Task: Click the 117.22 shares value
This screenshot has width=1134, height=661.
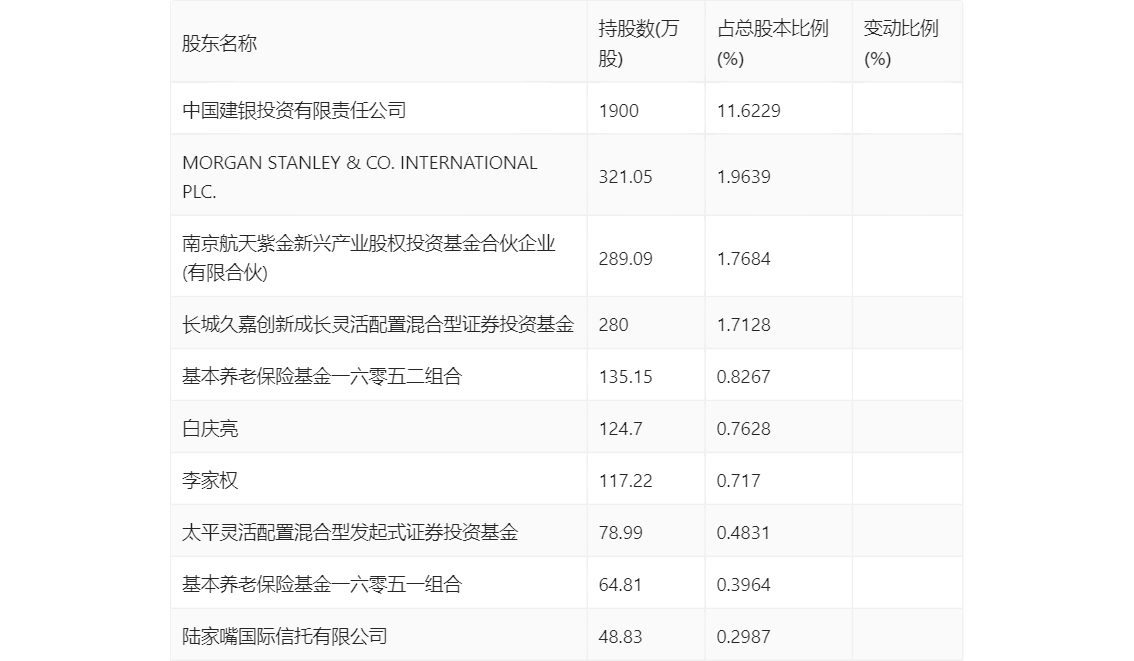Action: [626, 481]
